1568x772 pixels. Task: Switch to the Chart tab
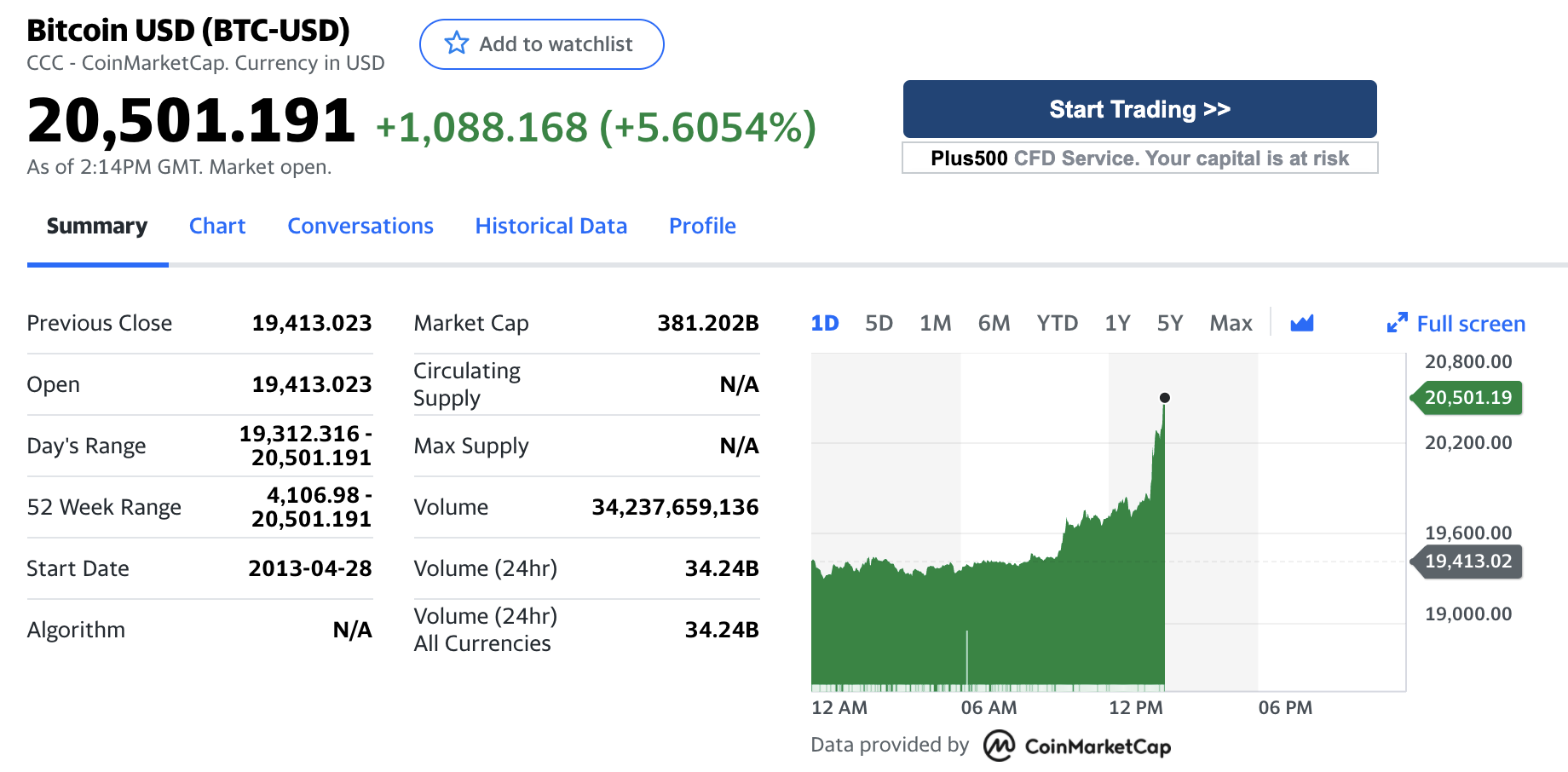pos(217,226)
